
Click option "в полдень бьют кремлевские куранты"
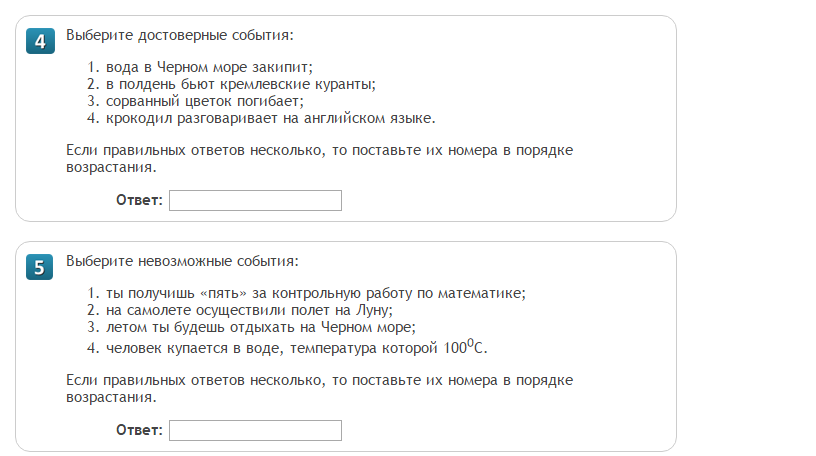point(240,84)
